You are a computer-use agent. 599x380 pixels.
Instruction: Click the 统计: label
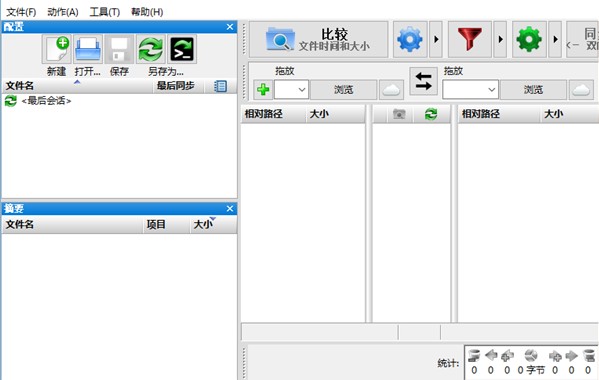pos(448,363)
